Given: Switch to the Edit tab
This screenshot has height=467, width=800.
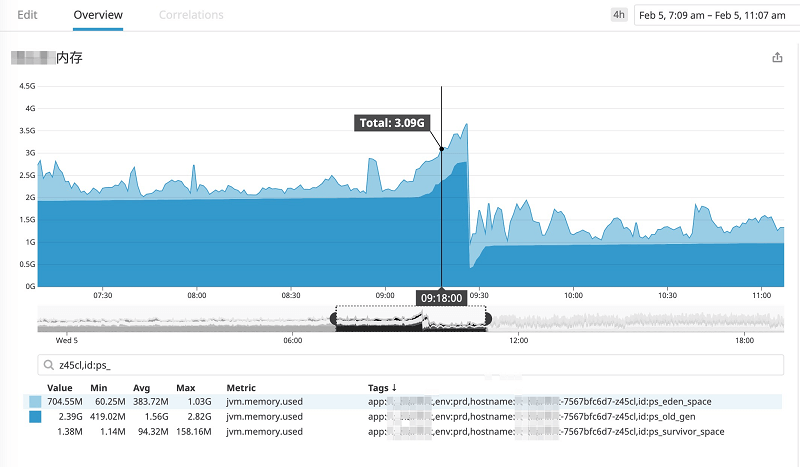Looking at the screenshot, I should pyautogui.click(x=28, y=15).
